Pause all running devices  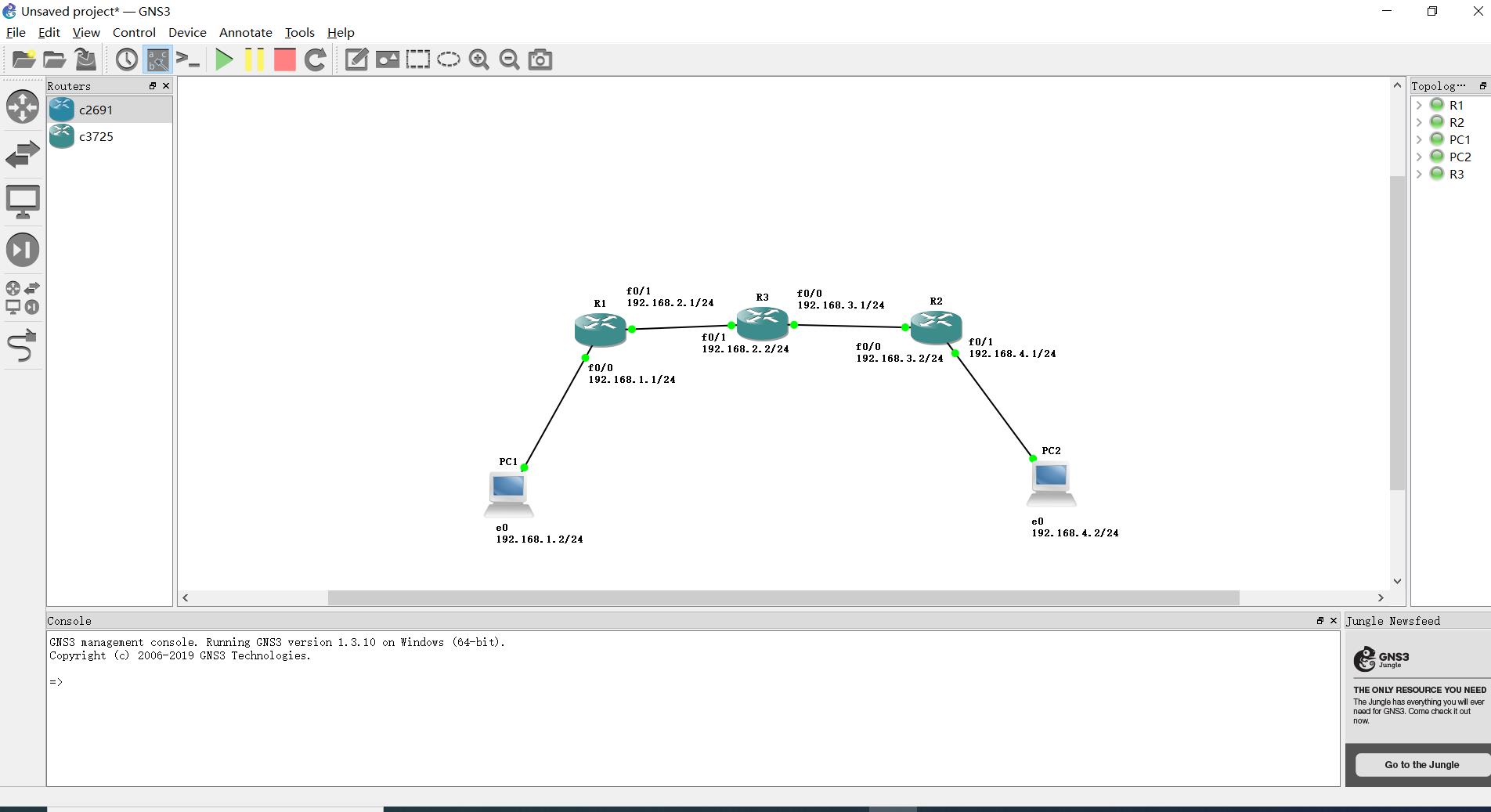point(254,59)
